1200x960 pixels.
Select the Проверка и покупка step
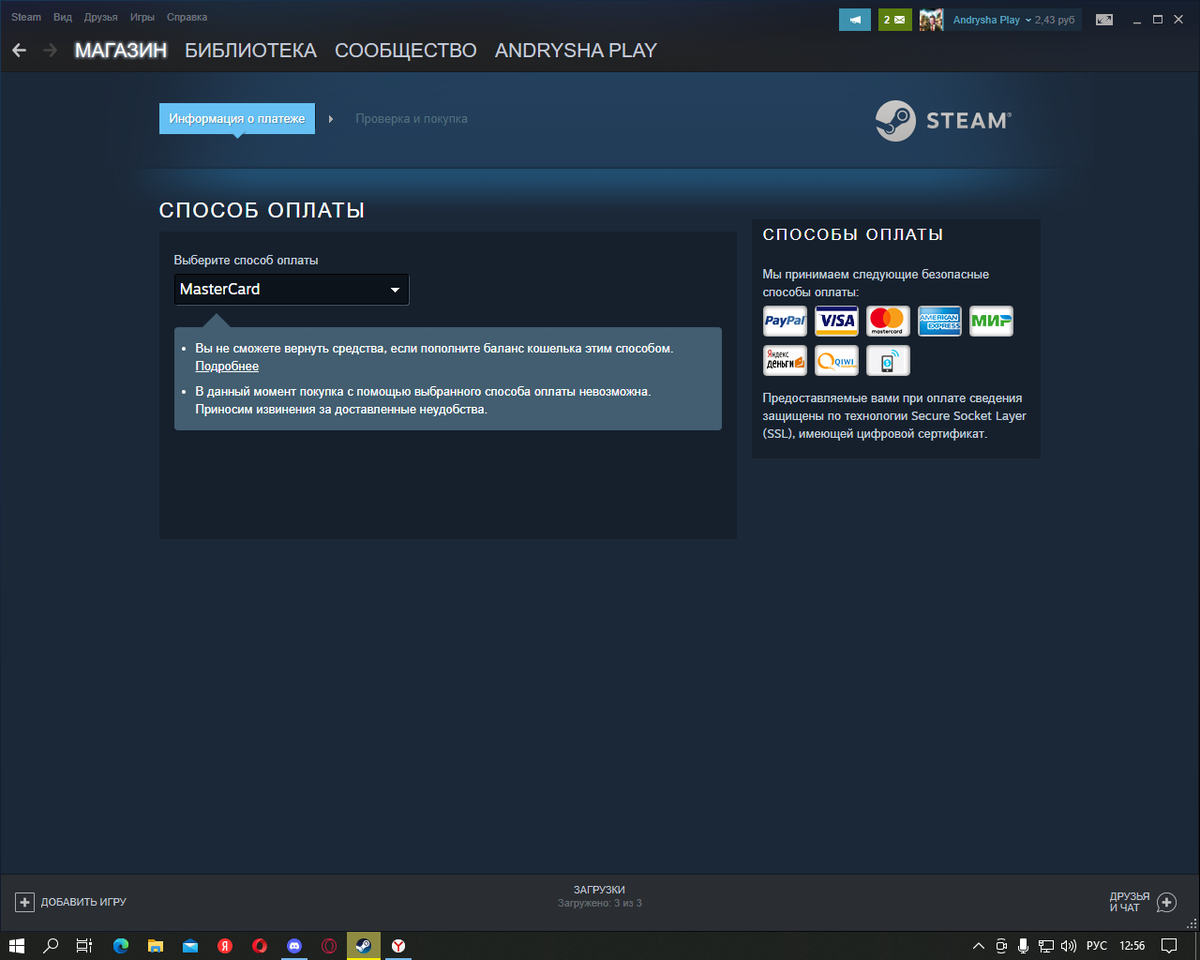(411, 118)
